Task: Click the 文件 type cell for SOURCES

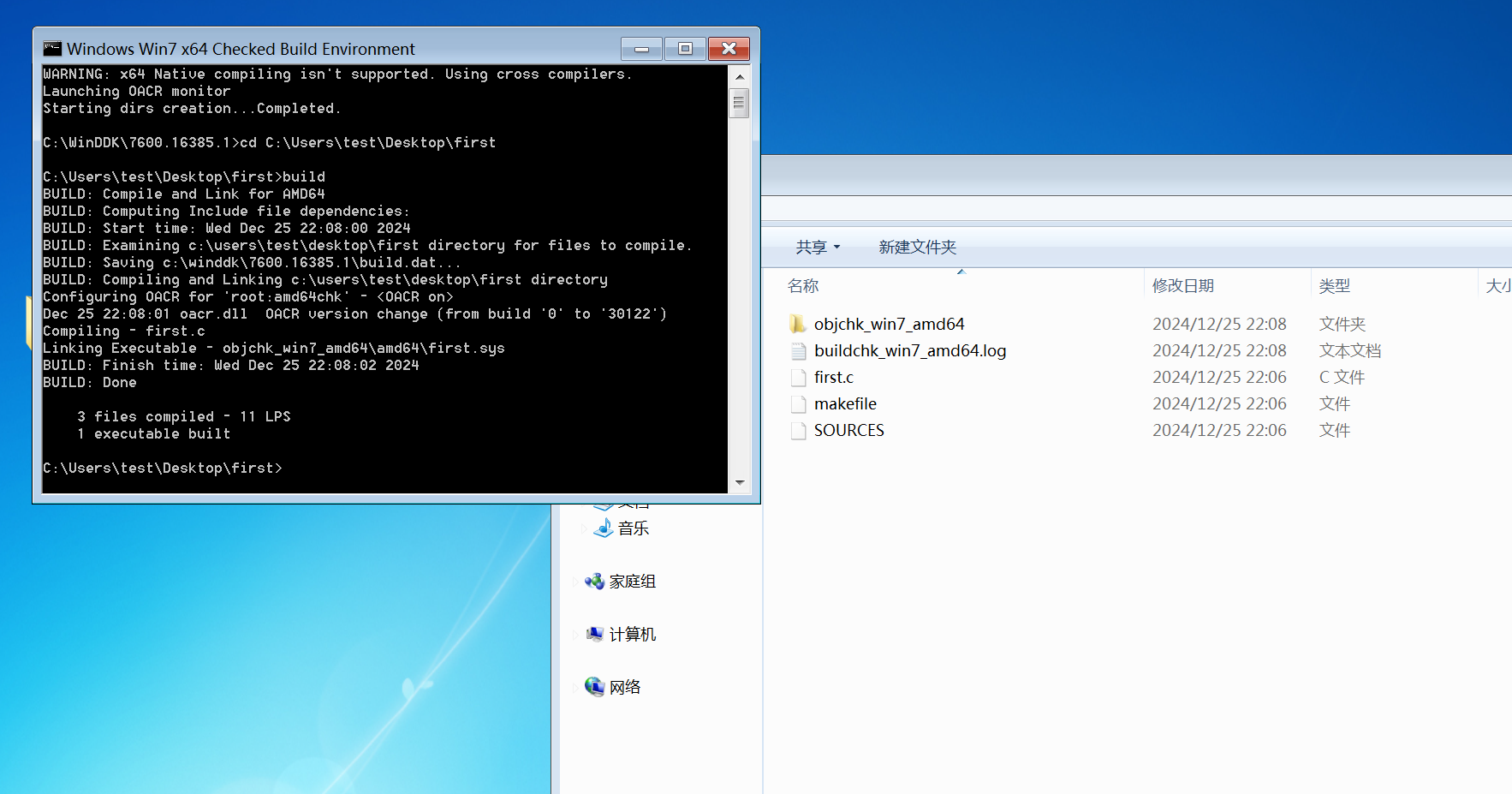Action: tap(1335, 430)
